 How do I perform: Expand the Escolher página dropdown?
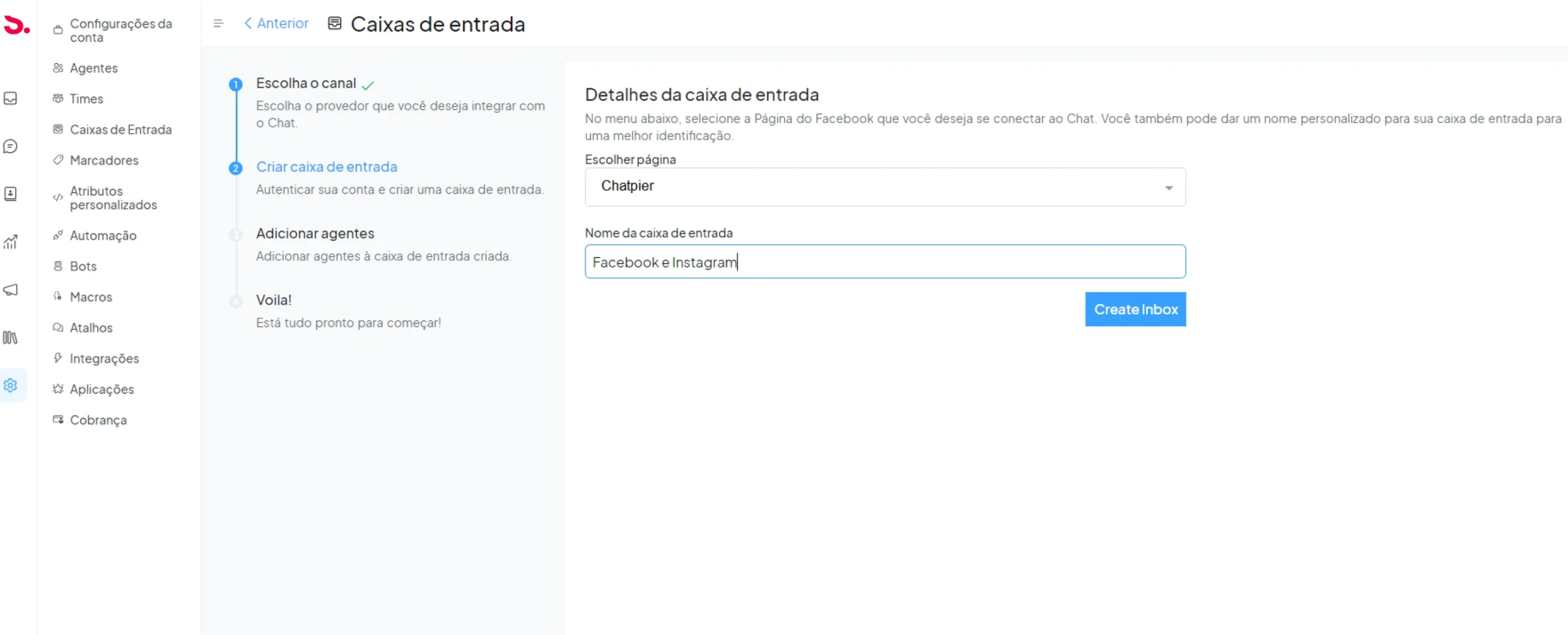pyautogui.click(x=884, y=187)
